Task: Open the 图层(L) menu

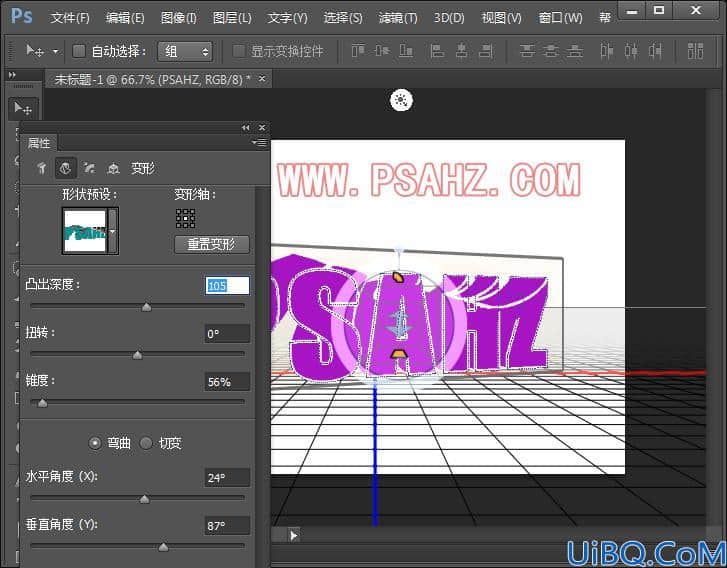Action: 232,18
